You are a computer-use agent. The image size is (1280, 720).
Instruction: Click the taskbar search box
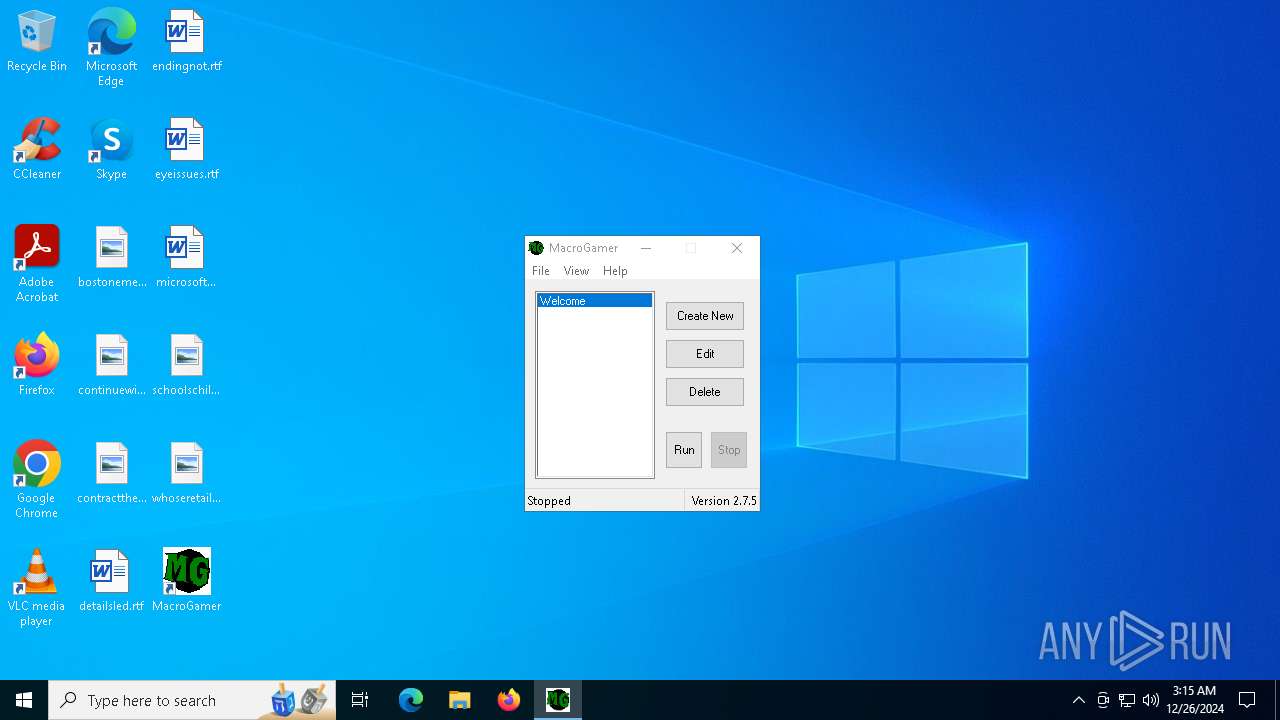pos(192,700)
